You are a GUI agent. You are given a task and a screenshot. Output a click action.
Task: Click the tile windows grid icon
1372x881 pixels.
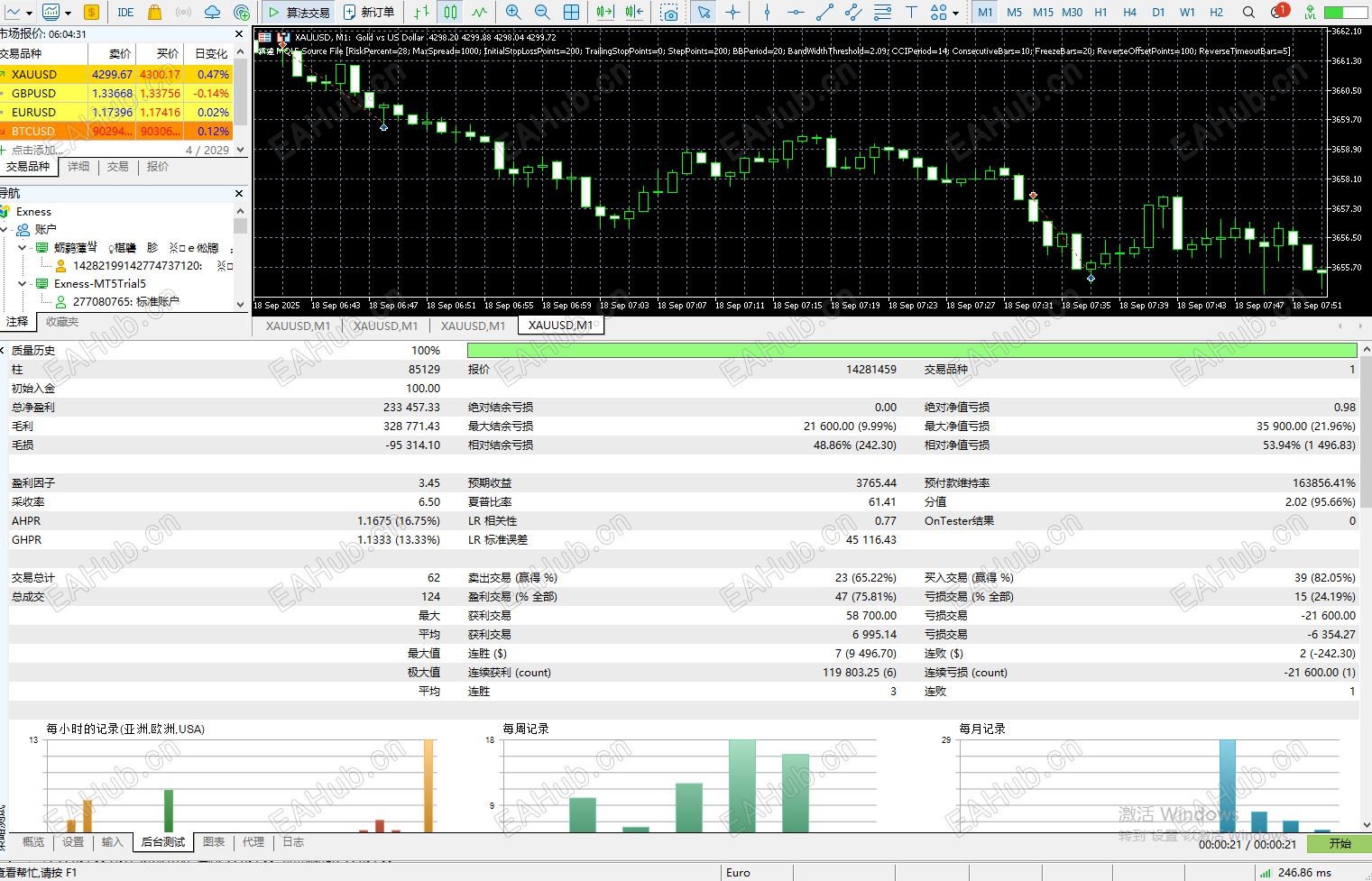pyautogui.click(x=572, y=13)
